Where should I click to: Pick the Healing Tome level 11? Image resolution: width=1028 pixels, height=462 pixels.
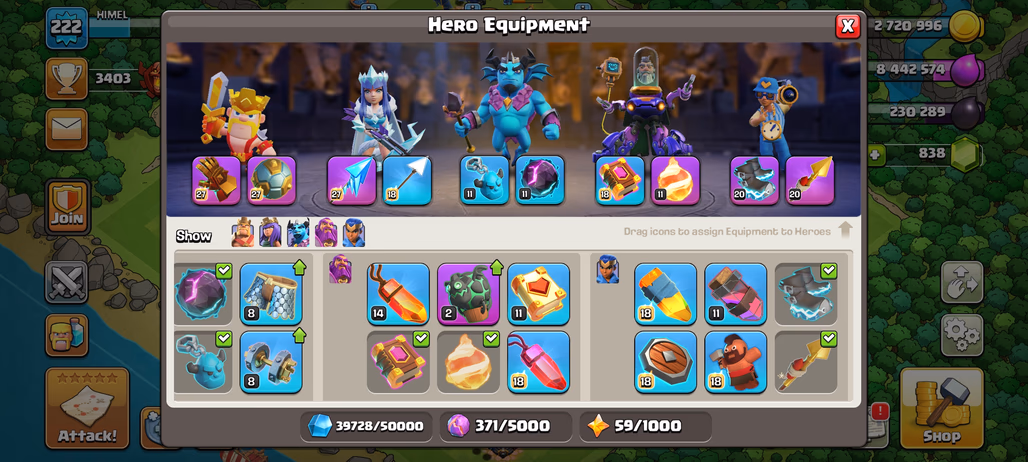coord(538,294)
